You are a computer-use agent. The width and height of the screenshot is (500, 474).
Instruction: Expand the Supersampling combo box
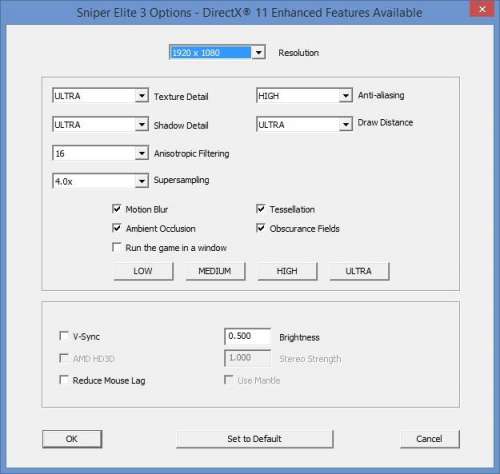click(100, 181)
